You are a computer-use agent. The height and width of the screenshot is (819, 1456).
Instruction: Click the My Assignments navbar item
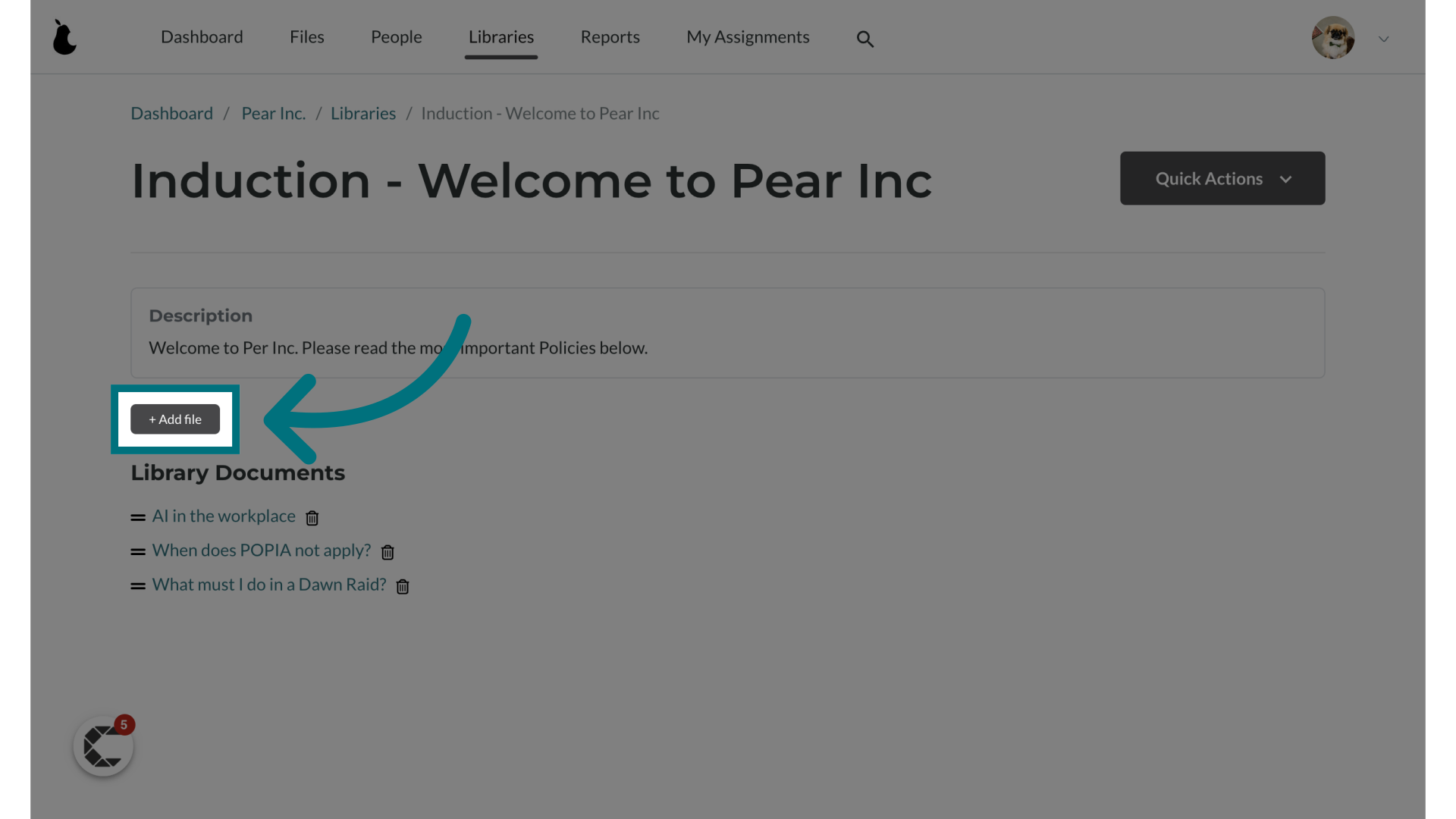[748, 36]
